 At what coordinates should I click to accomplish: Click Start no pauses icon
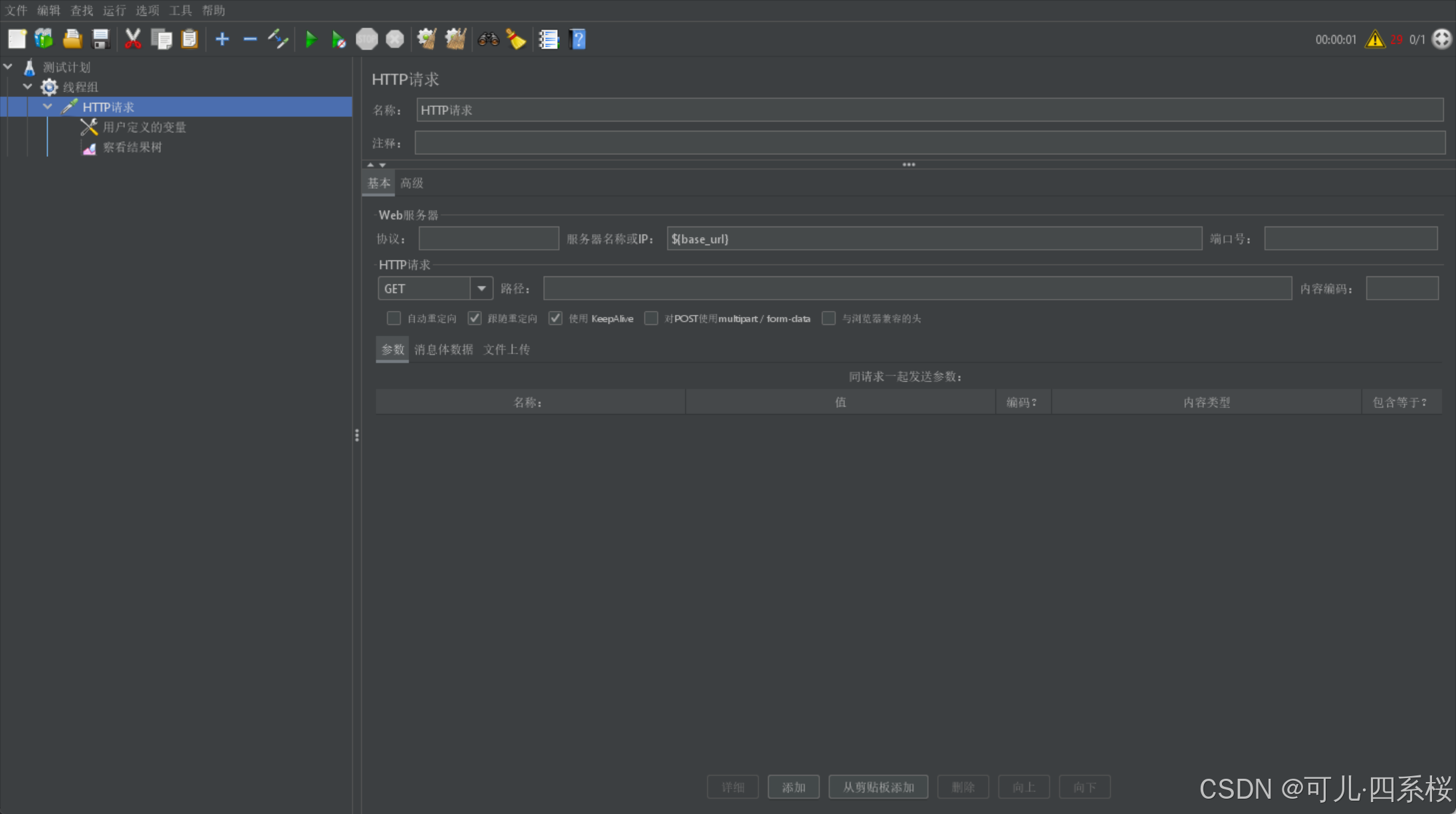click(338, 40)
